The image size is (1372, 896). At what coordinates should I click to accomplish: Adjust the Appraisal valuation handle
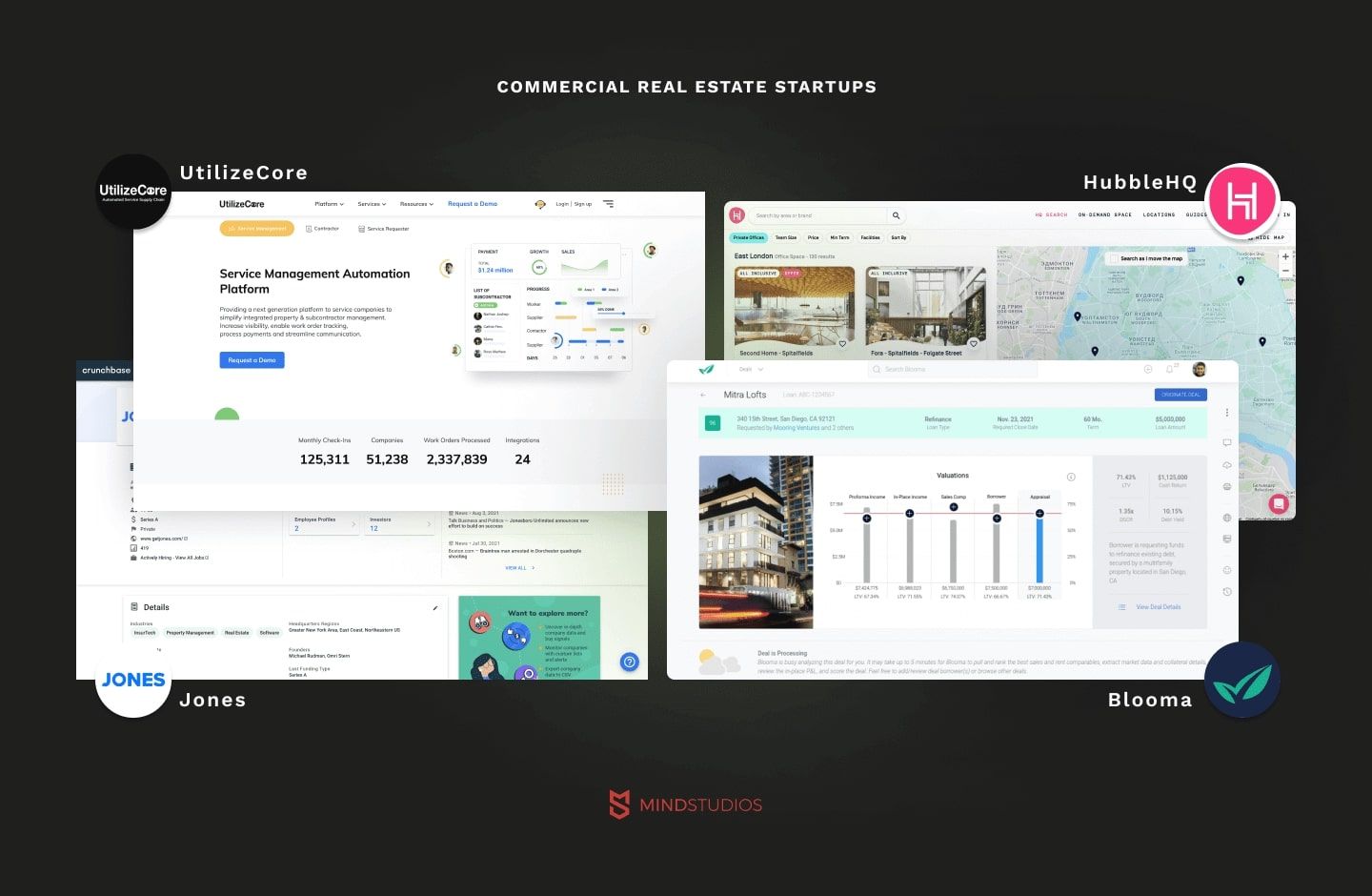(1039, 514)
